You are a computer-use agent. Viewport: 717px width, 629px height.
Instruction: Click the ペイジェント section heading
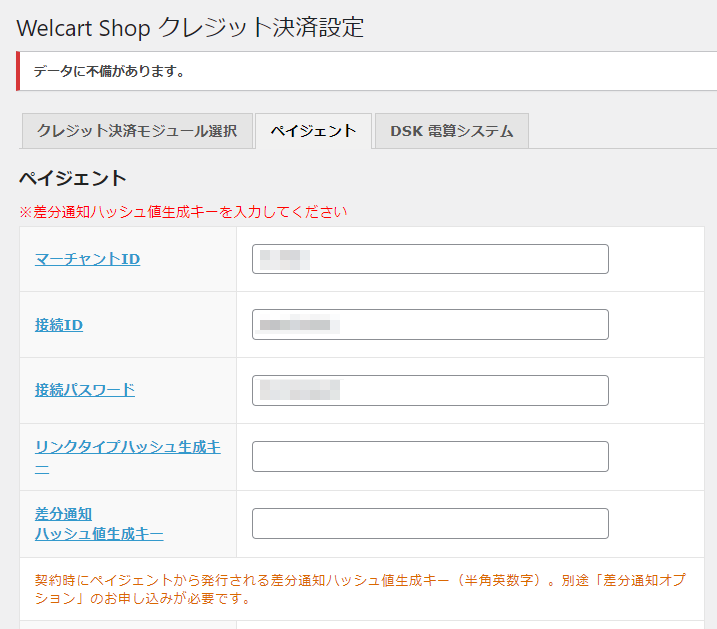(73, 178)
